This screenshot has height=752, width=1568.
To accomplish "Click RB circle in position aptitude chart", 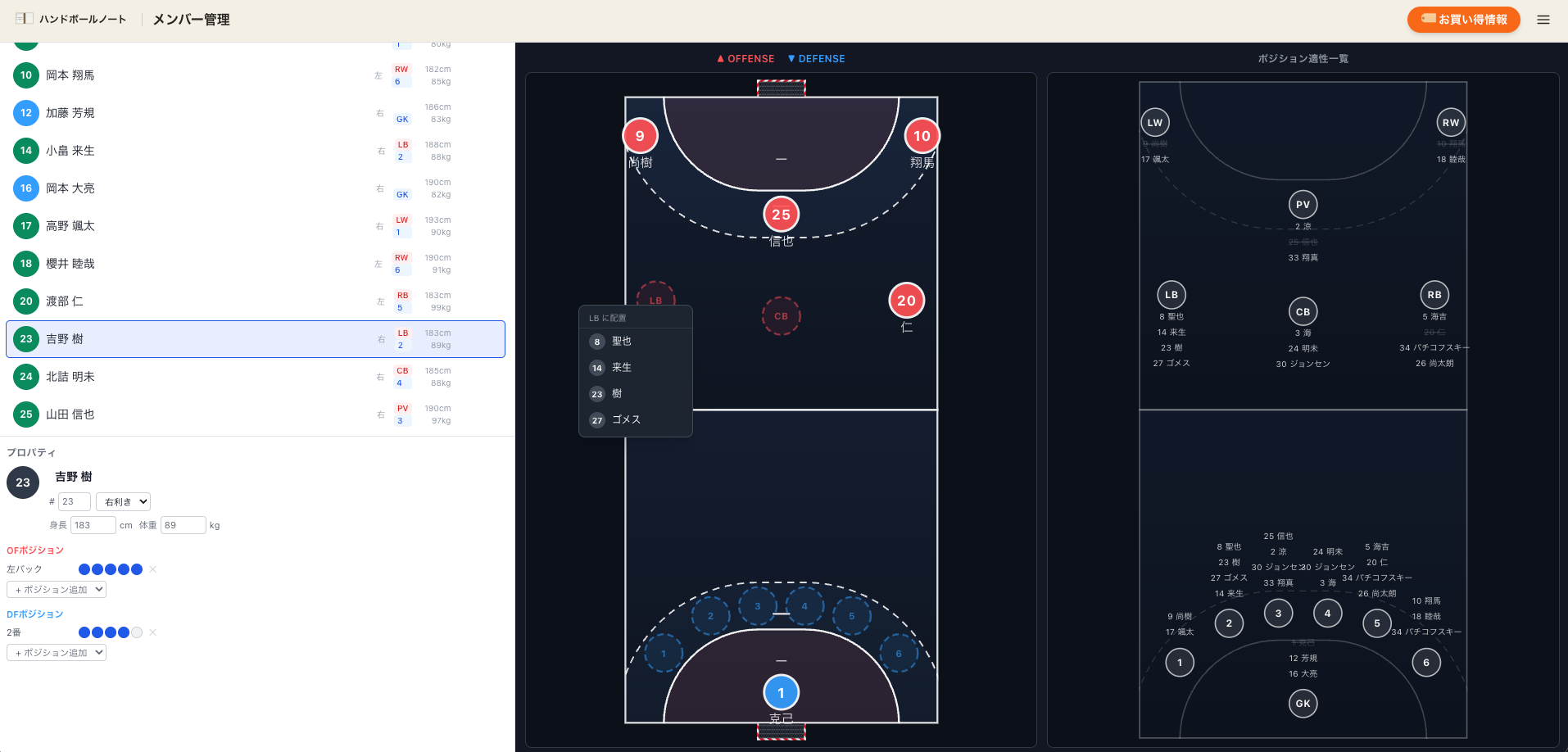I will [1434, 295].
